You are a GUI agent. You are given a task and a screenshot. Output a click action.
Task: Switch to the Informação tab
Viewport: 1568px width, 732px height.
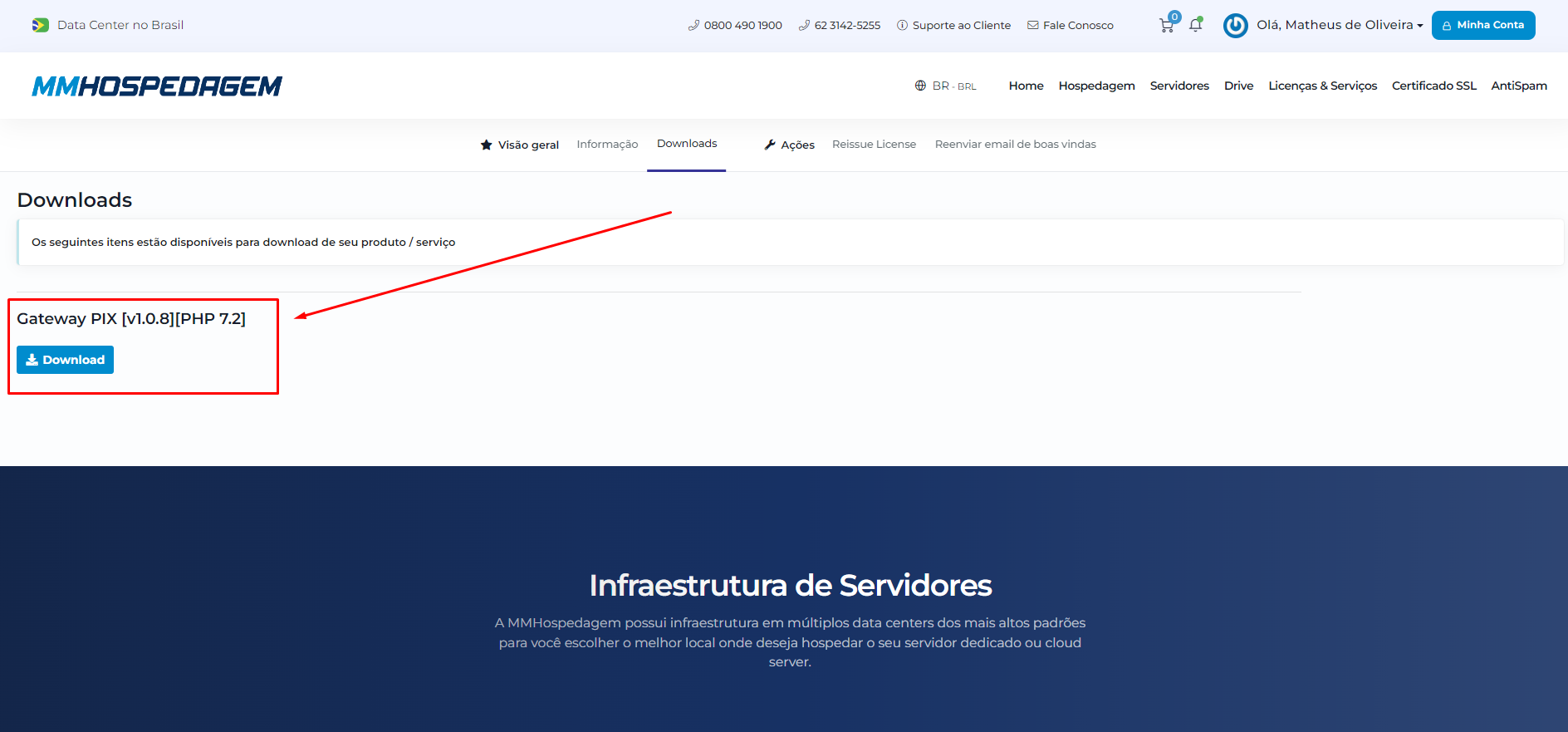coord(607,145)
